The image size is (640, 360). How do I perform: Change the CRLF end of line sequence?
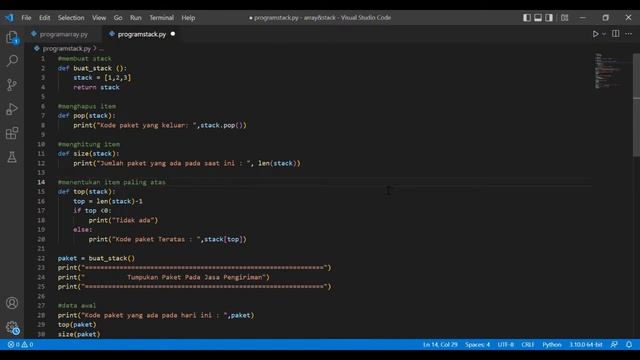point(528,344)
